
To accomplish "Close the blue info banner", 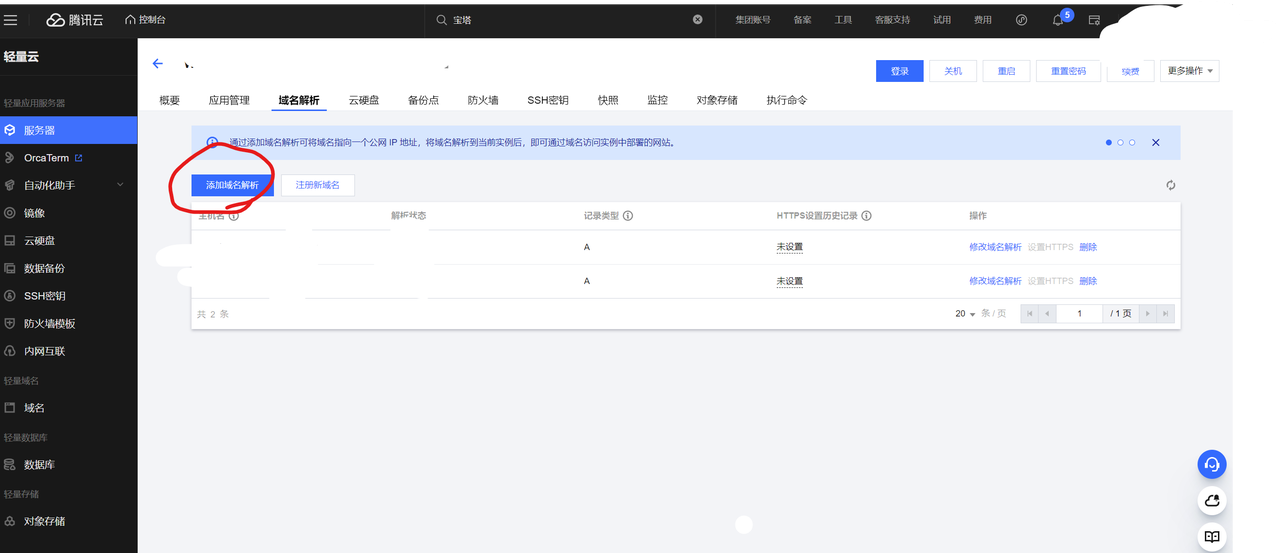I will (1156, 143).
